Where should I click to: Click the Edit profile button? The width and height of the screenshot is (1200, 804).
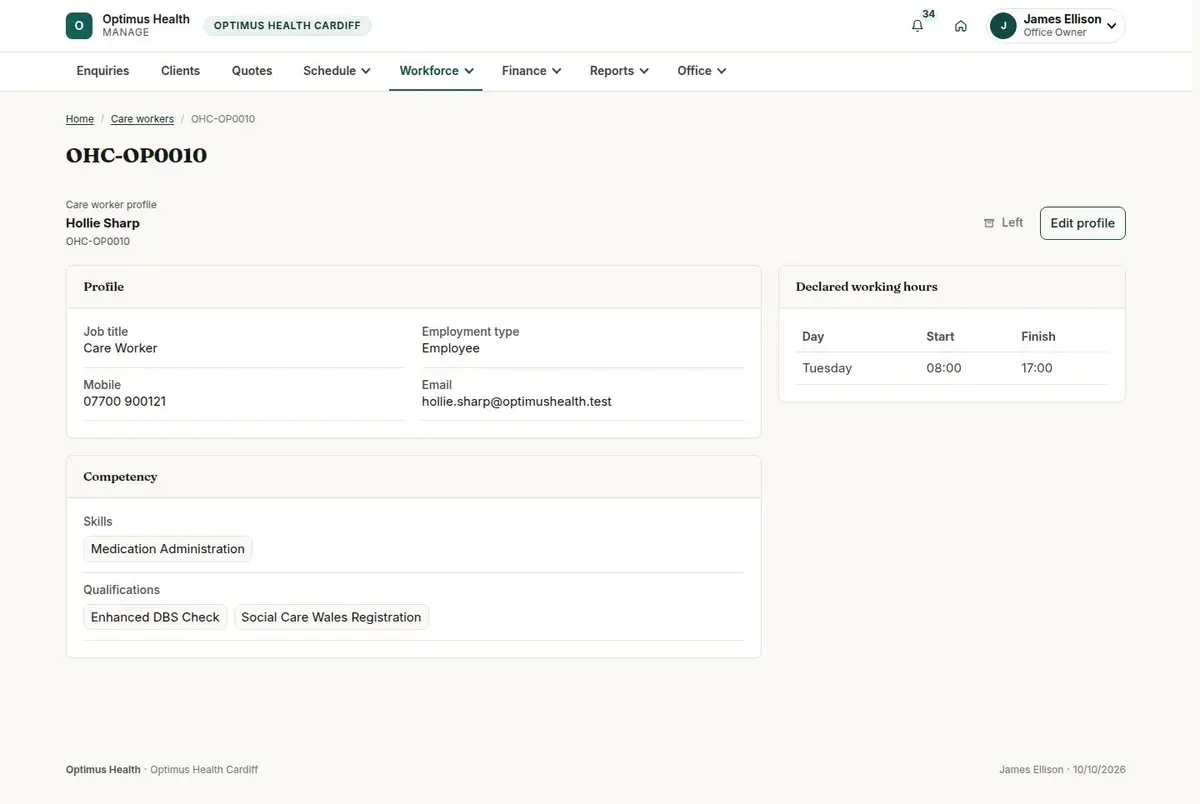point(1083,223)
